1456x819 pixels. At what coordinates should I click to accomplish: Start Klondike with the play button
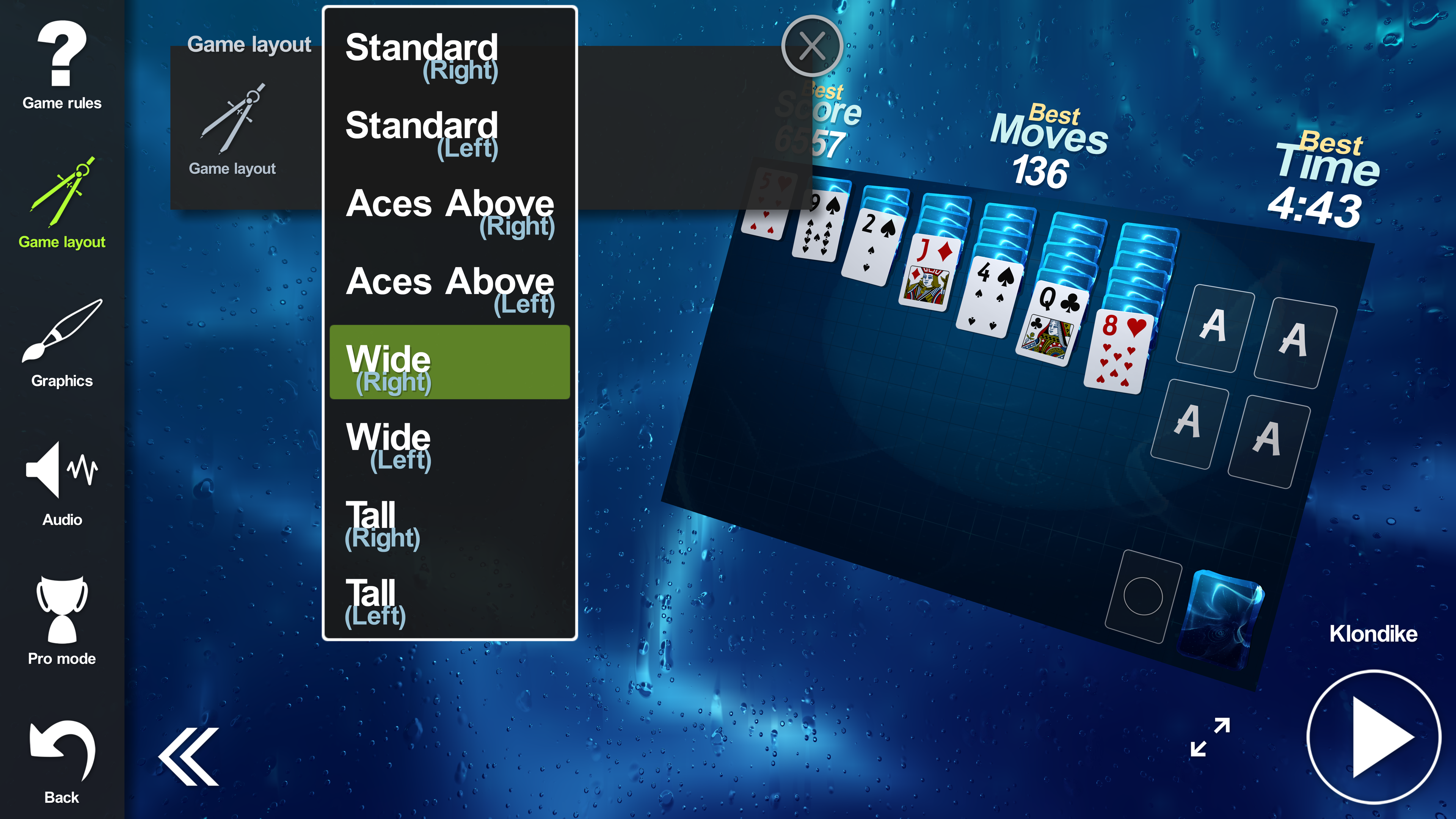tap(1373, 737)
